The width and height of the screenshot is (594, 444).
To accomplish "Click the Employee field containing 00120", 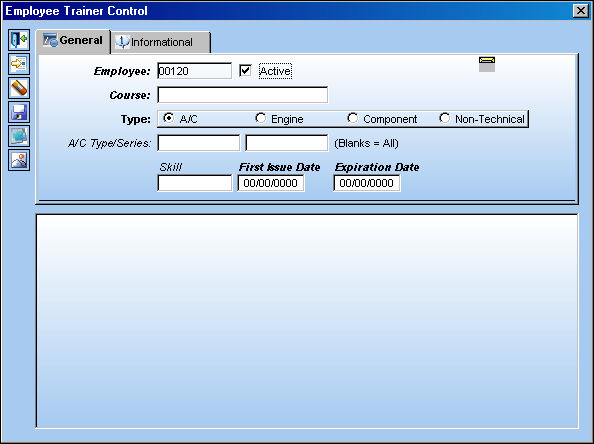I will tap(194, 71).
